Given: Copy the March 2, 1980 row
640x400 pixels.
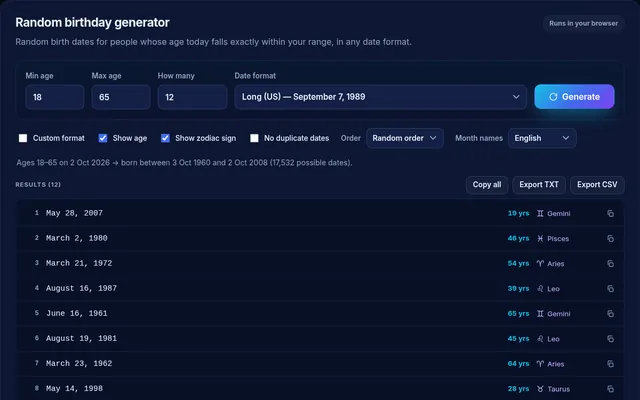Looking at the screenshot, I should [610, 238].
